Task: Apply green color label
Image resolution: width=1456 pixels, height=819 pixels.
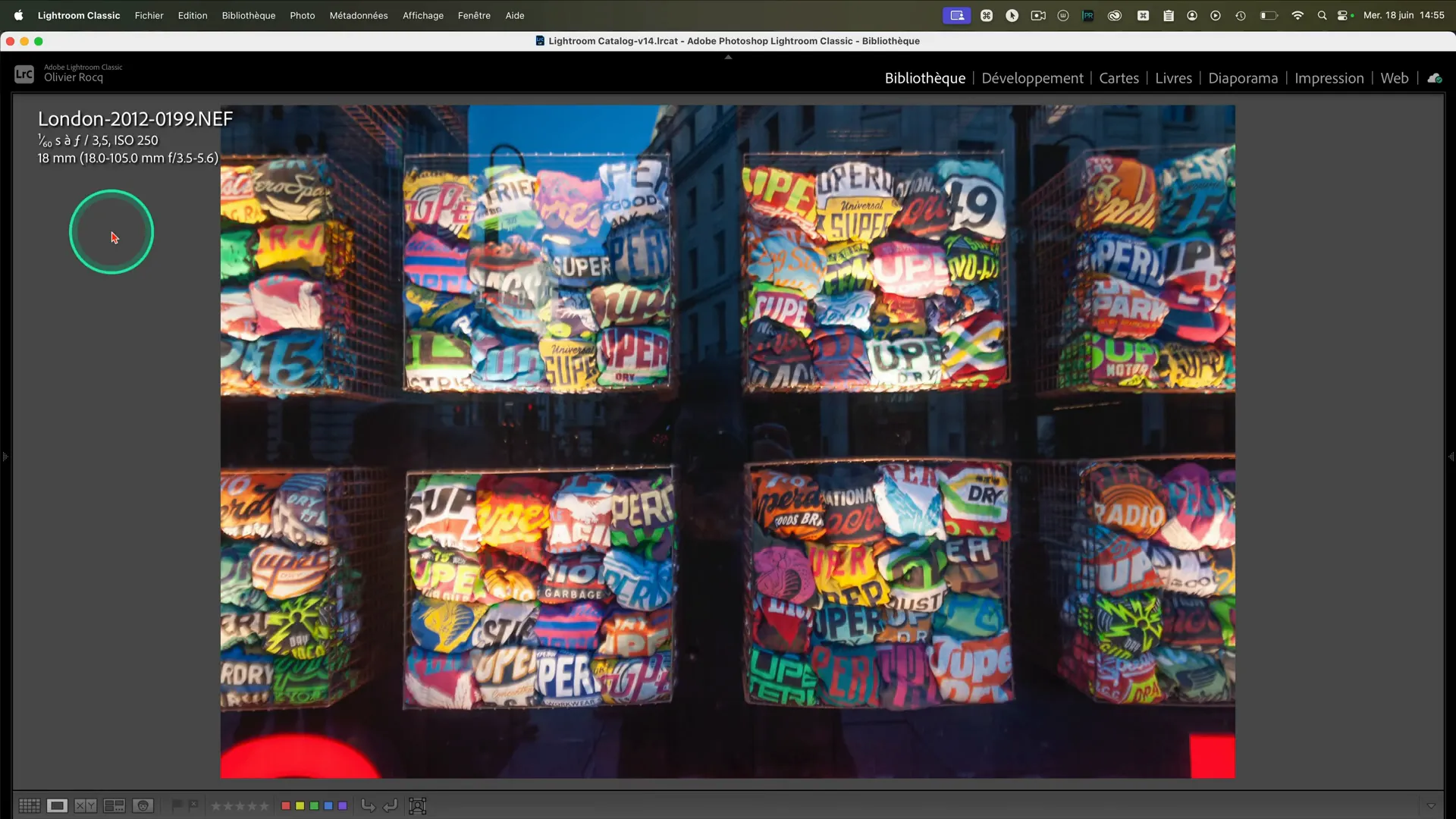Action: coord(314,805)
